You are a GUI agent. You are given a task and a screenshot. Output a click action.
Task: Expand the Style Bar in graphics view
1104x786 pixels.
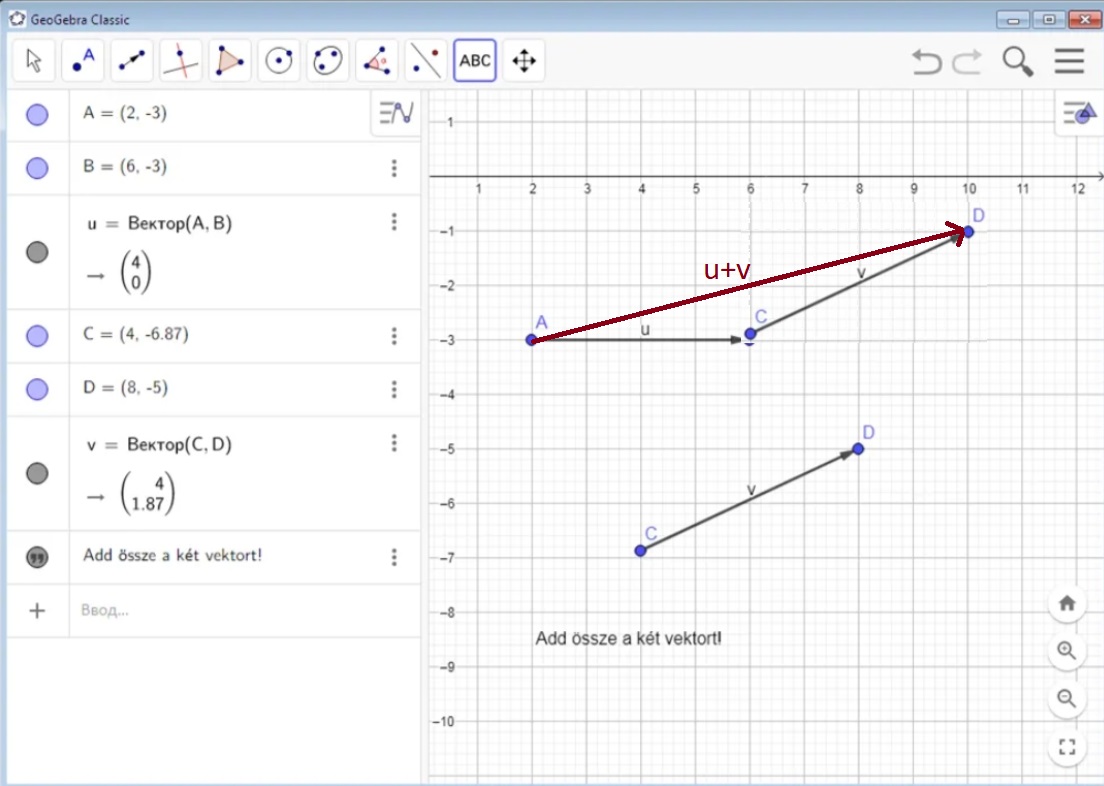click(1079, 114)
